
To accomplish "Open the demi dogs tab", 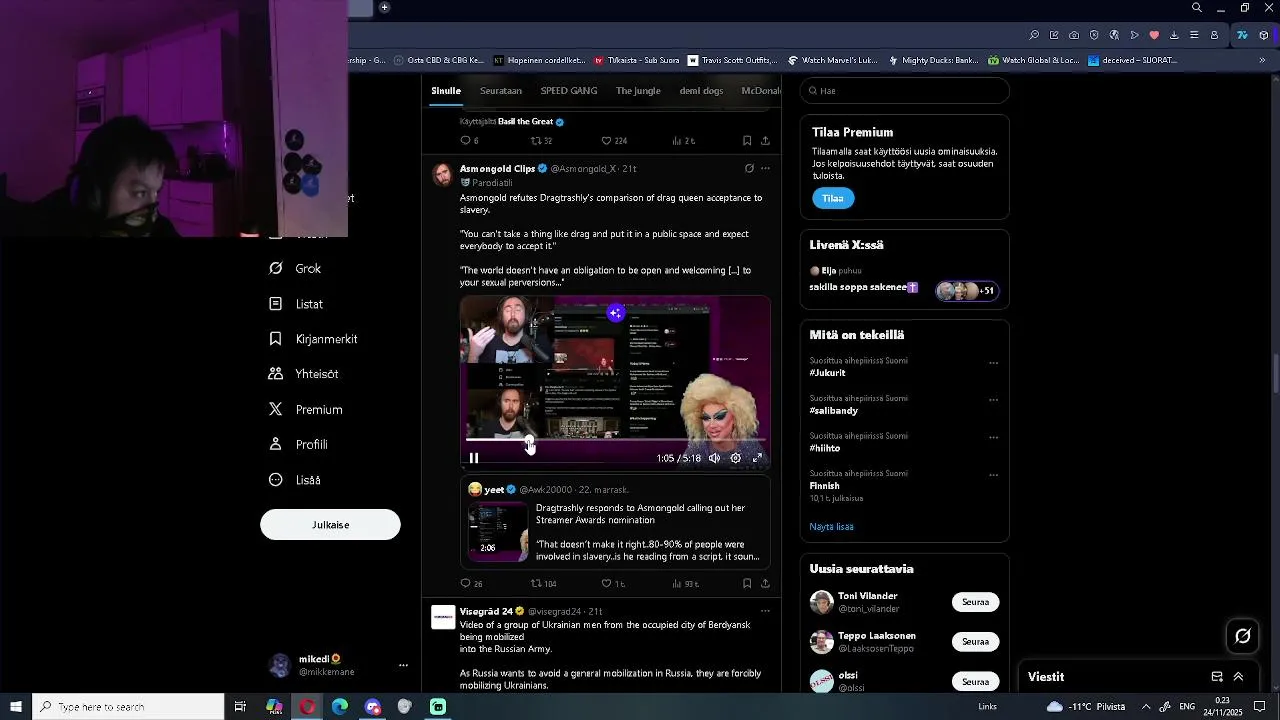I will click(x=701, y=91).
